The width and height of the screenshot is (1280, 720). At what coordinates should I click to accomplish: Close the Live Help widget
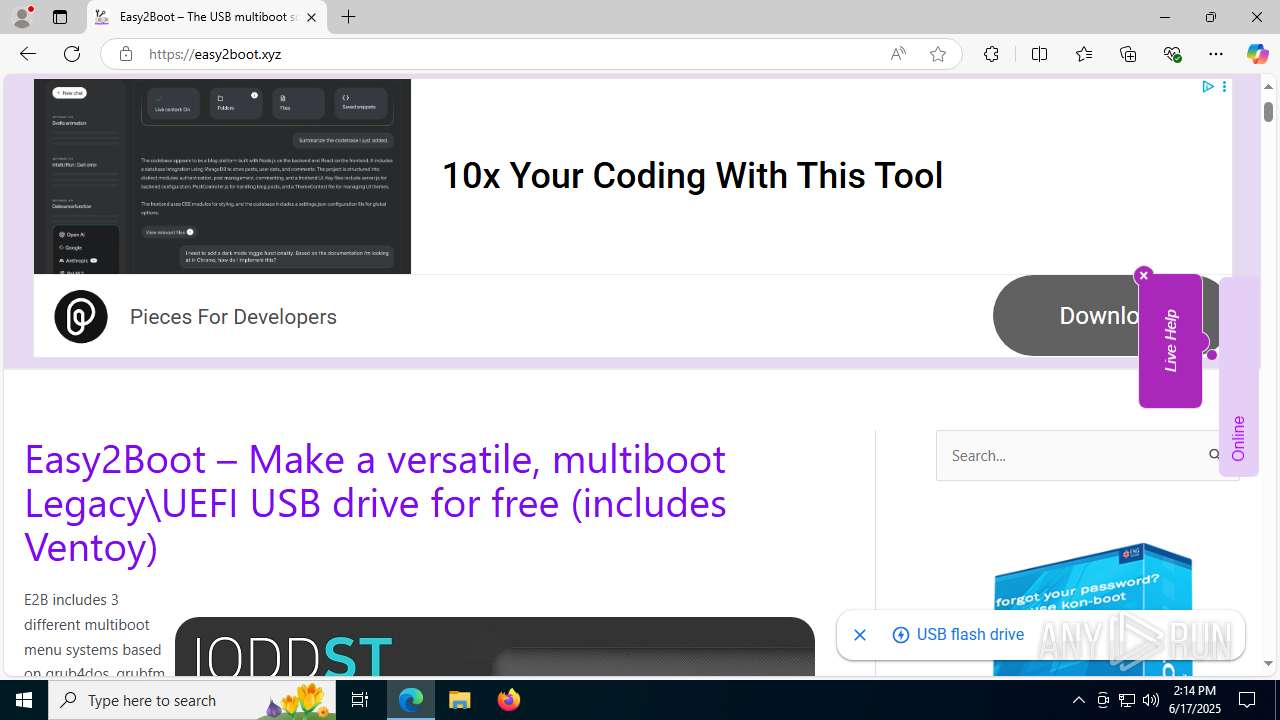tap(1143, 275)
